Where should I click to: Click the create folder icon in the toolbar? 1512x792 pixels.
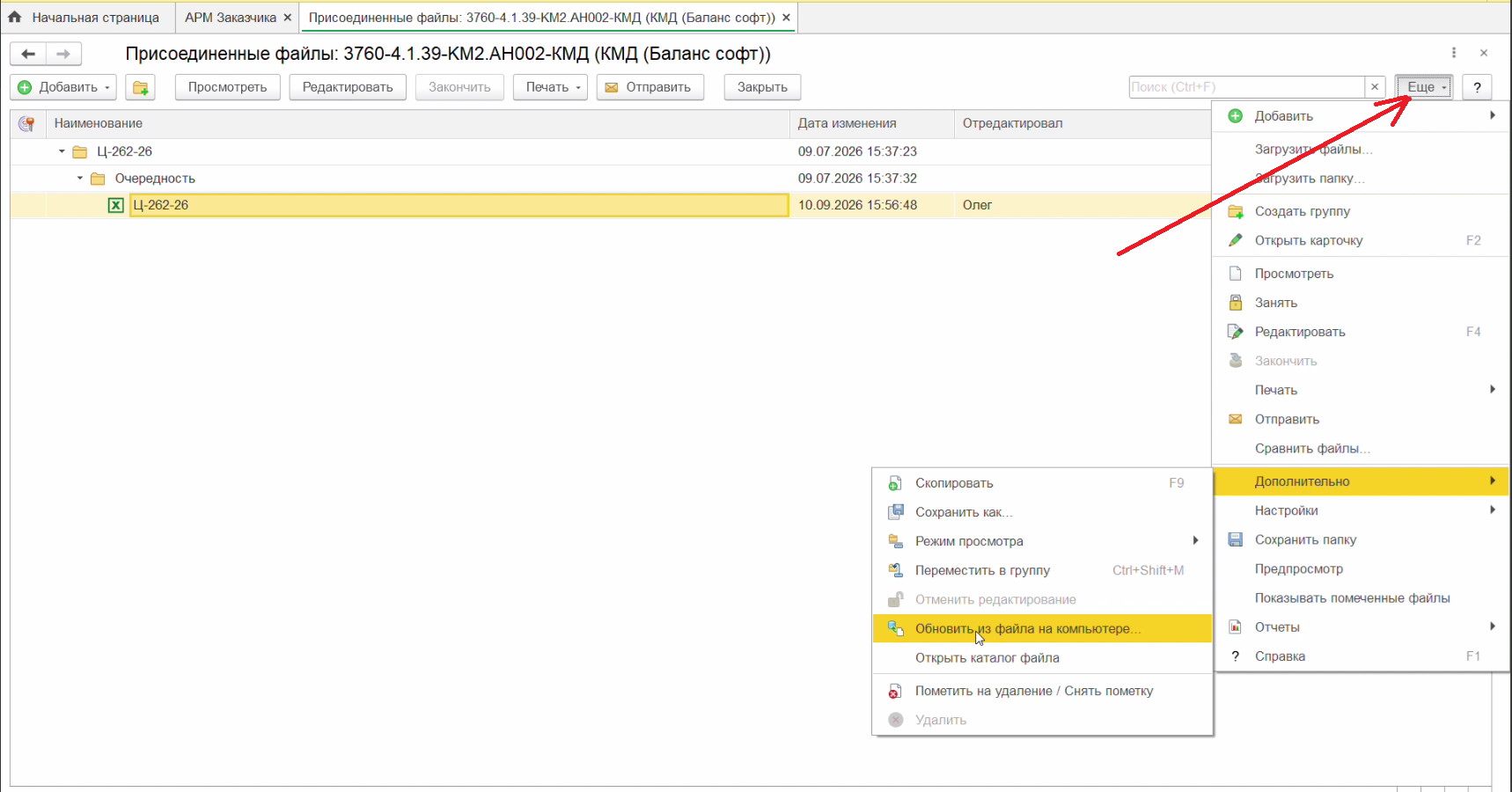[140, 87]
